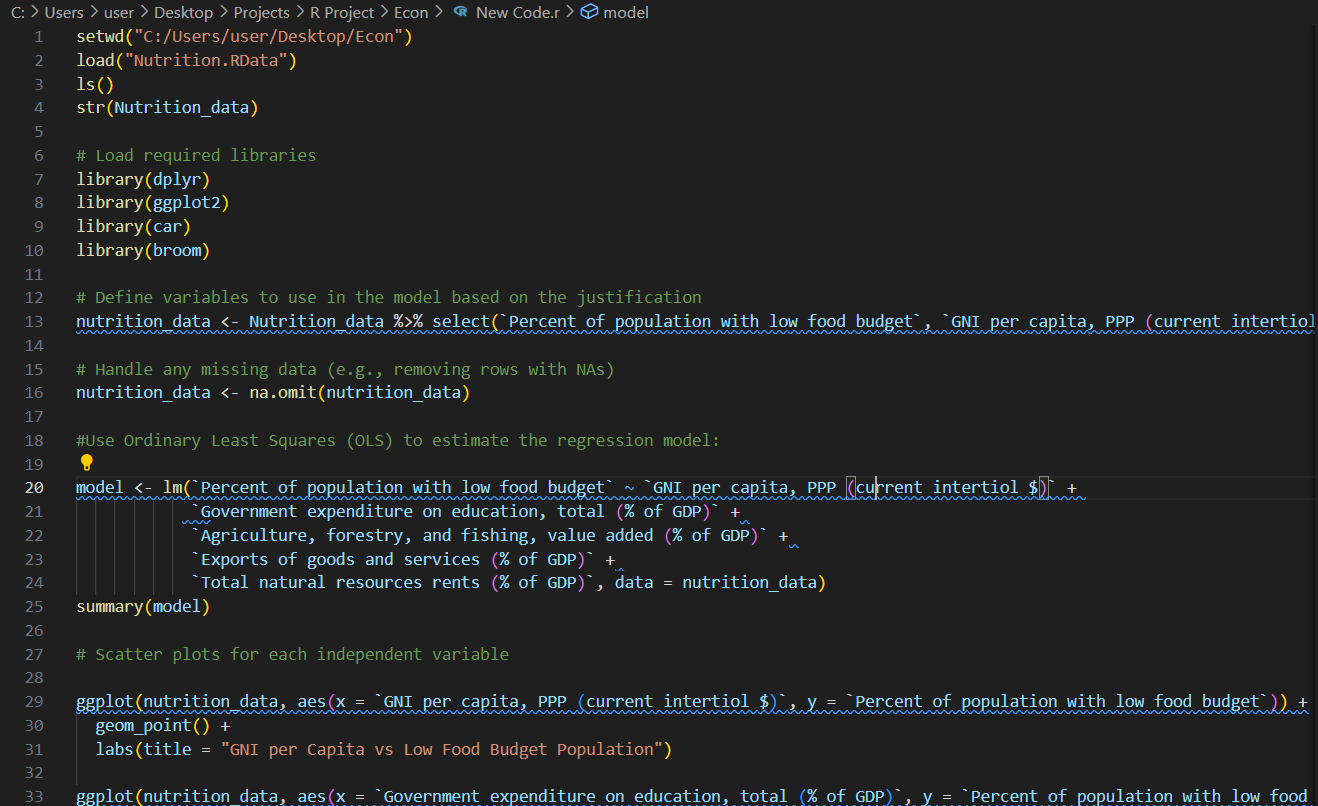
Task: Click the C: drive breadcrumb
Action: [18, 12]
